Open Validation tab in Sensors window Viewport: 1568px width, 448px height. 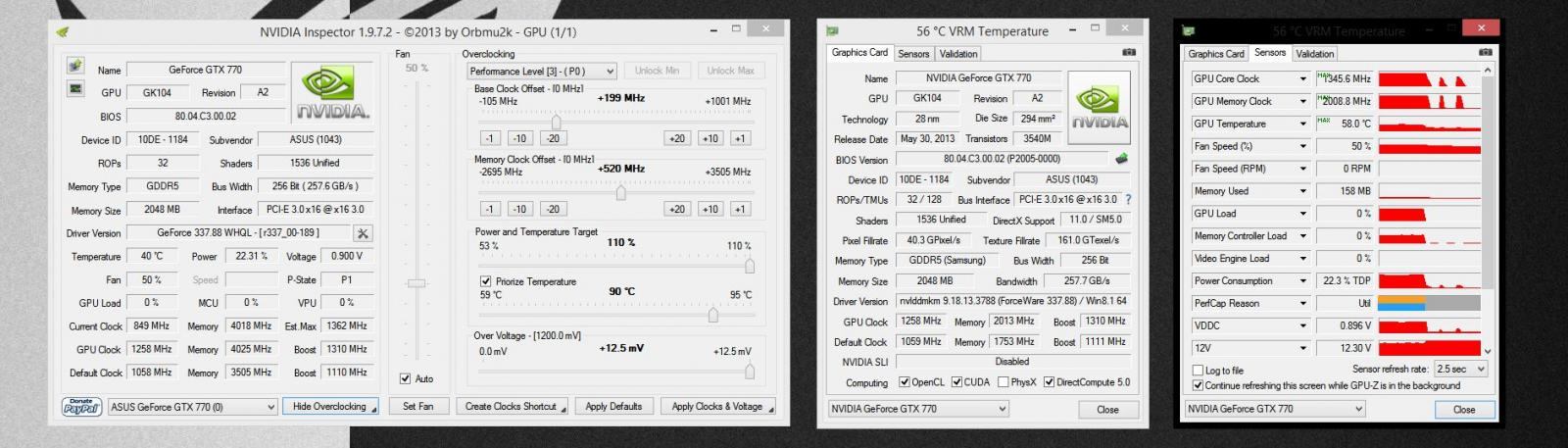click(1314, 54)
